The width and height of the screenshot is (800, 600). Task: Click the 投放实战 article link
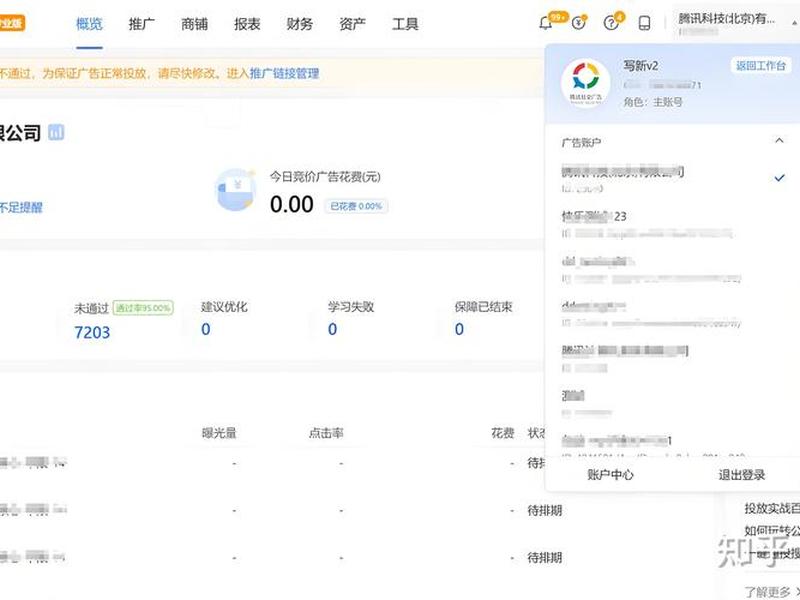pos(772,508)
